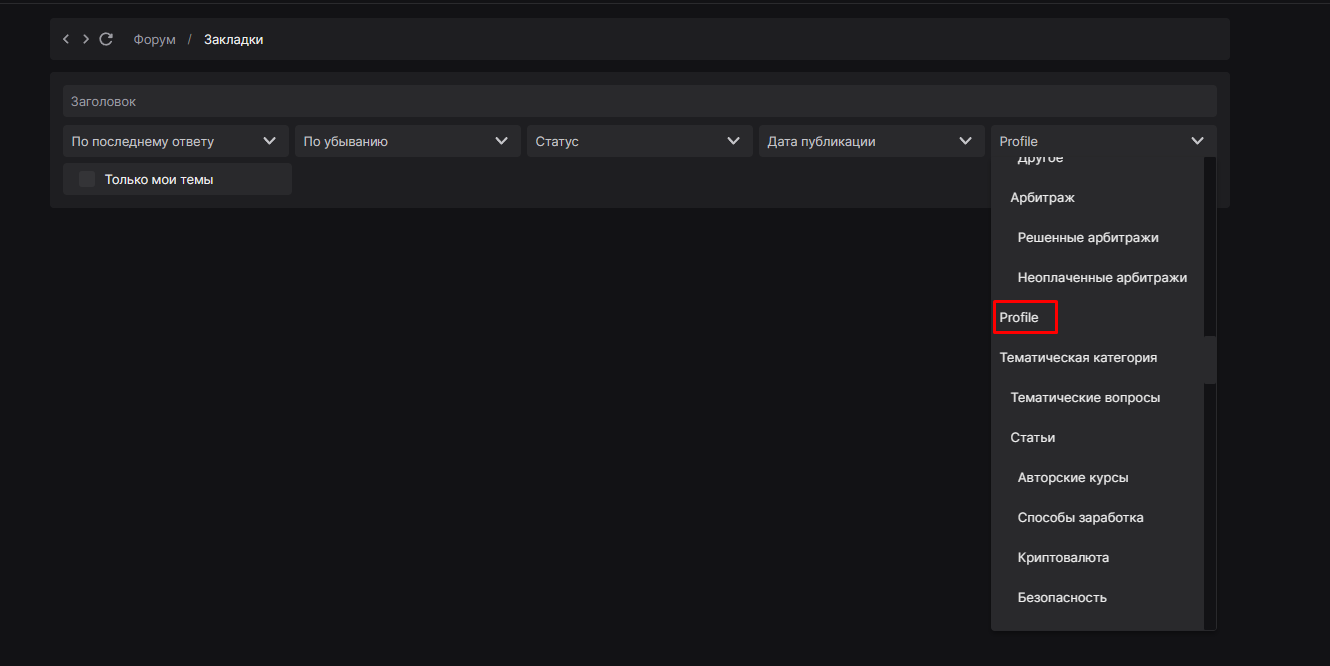Screen dimensions: 1330x666
Task: Click the page reload icon
Action: click(106, 39)
